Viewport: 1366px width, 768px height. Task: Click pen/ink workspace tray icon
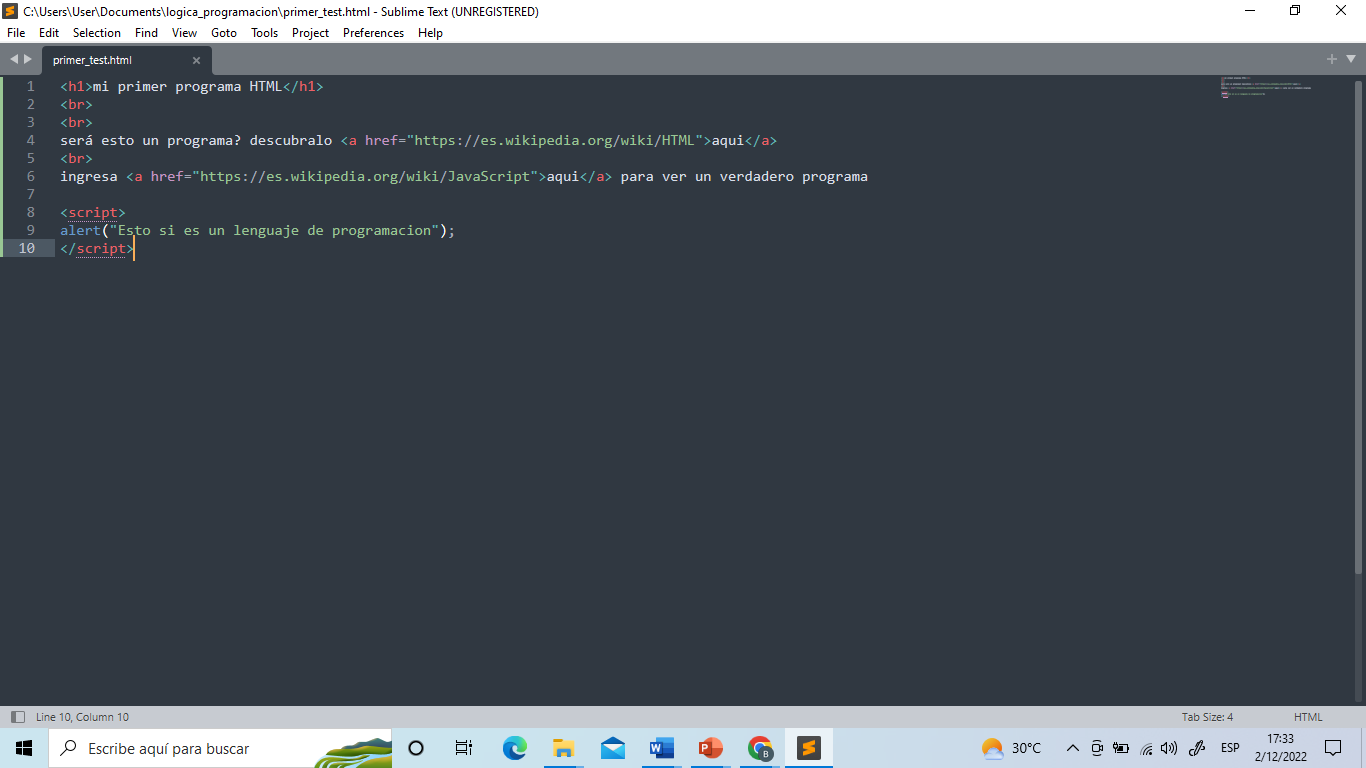point(1196,748)
